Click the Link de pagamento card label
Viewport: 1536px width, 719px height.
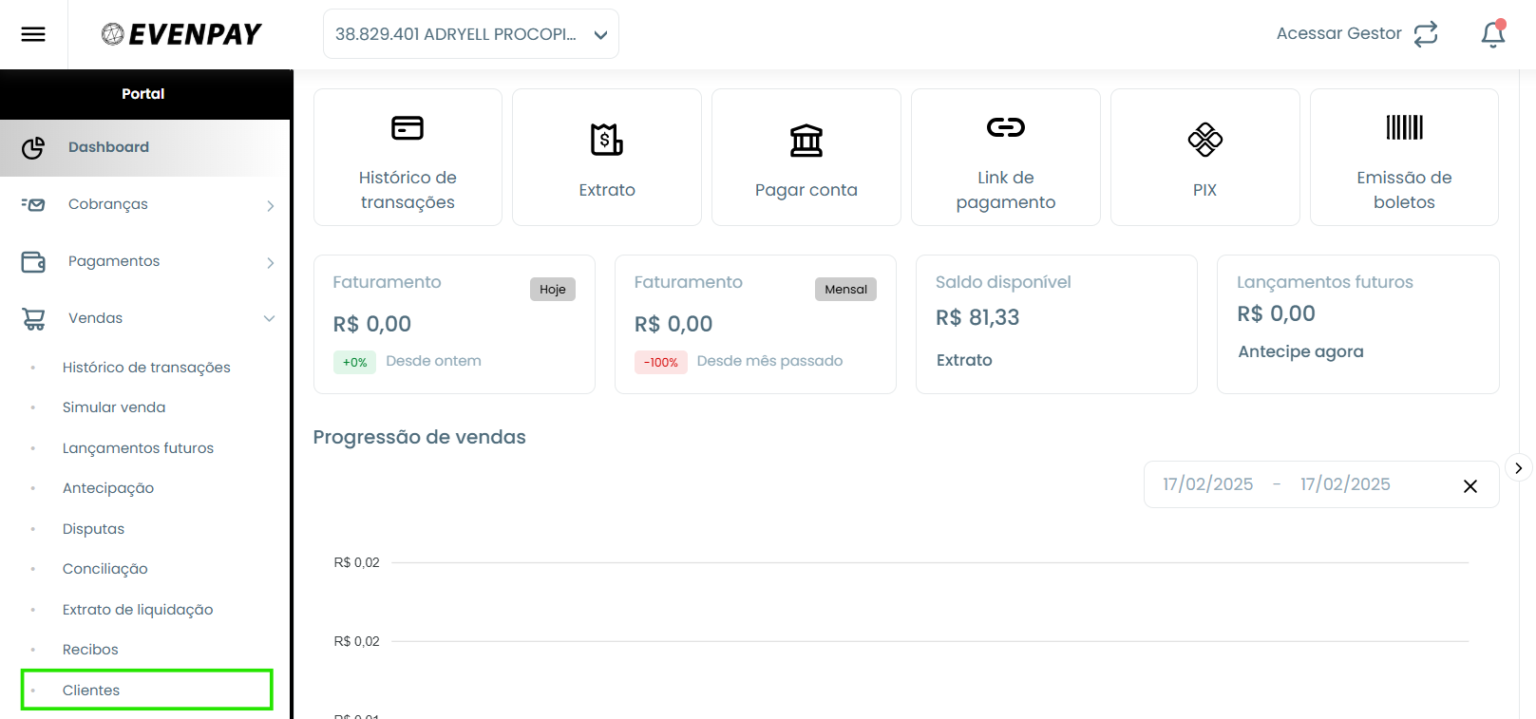(x=1005, y=190)
